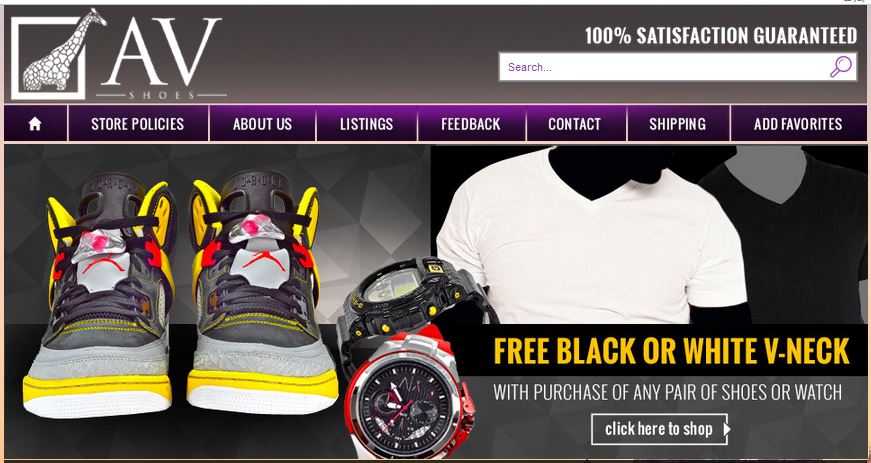Screen dimensions: 871x463
Task: Open the About Us menu item
Action: coord(262,123)
